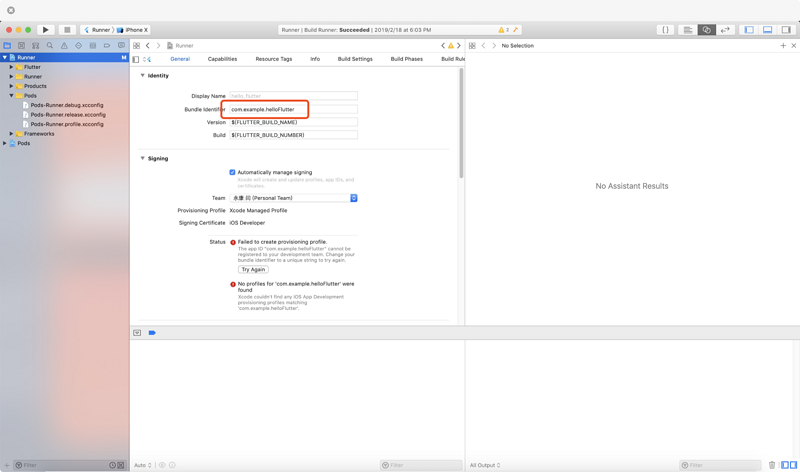Expand the Pods project at the bottom
The height and width of the screenshot is (472, 800).
point(5,143)
